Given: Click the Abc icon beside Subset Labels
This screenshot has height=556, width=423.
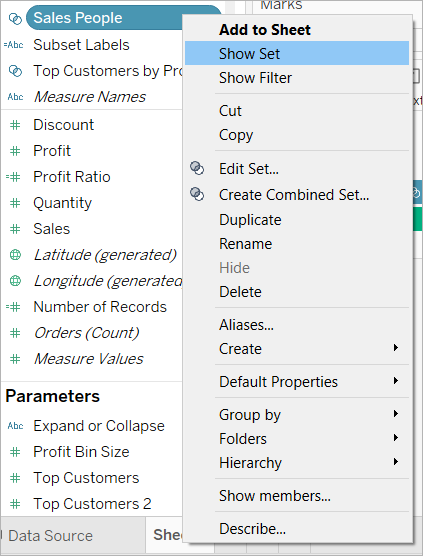Looking at the screenshot, I should [x=13, y=45].
